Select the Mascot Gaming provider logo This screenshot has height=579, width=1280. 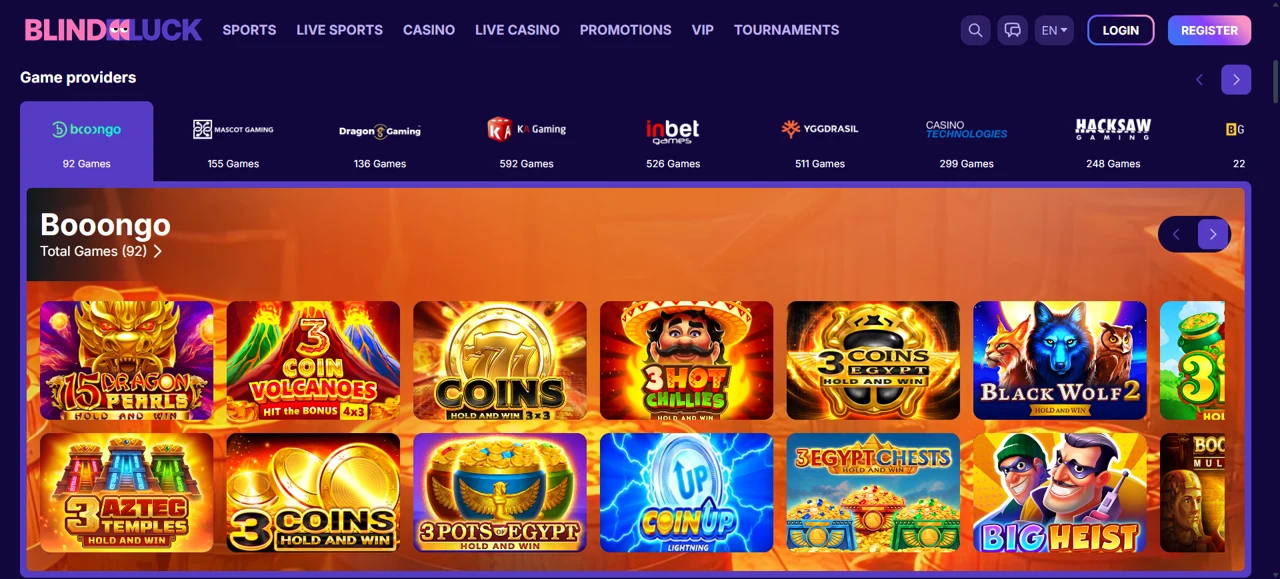pyautogui.click(x=233, y=129)
